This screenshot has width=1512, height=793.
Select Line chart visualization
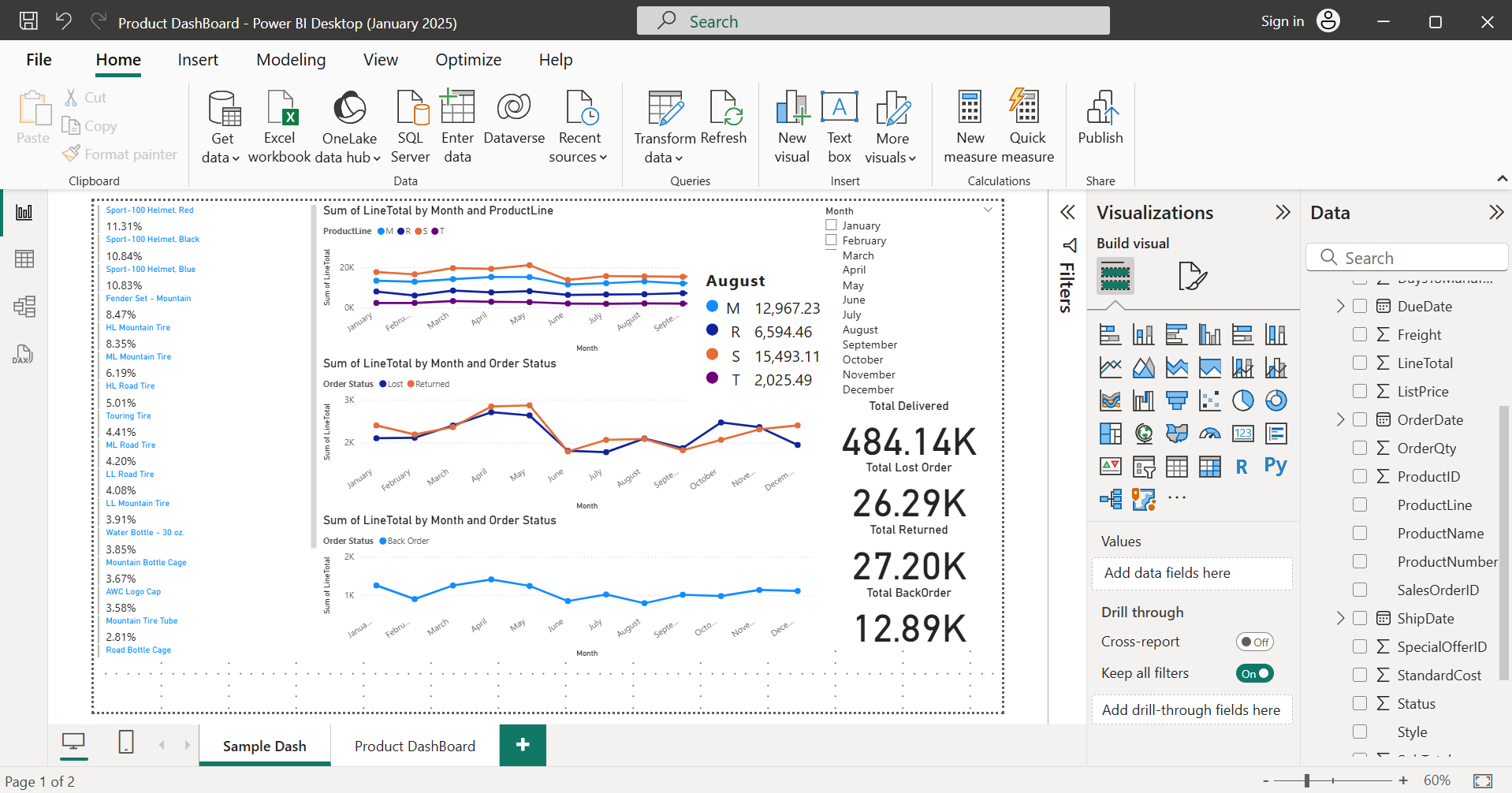coord(1110,367)
